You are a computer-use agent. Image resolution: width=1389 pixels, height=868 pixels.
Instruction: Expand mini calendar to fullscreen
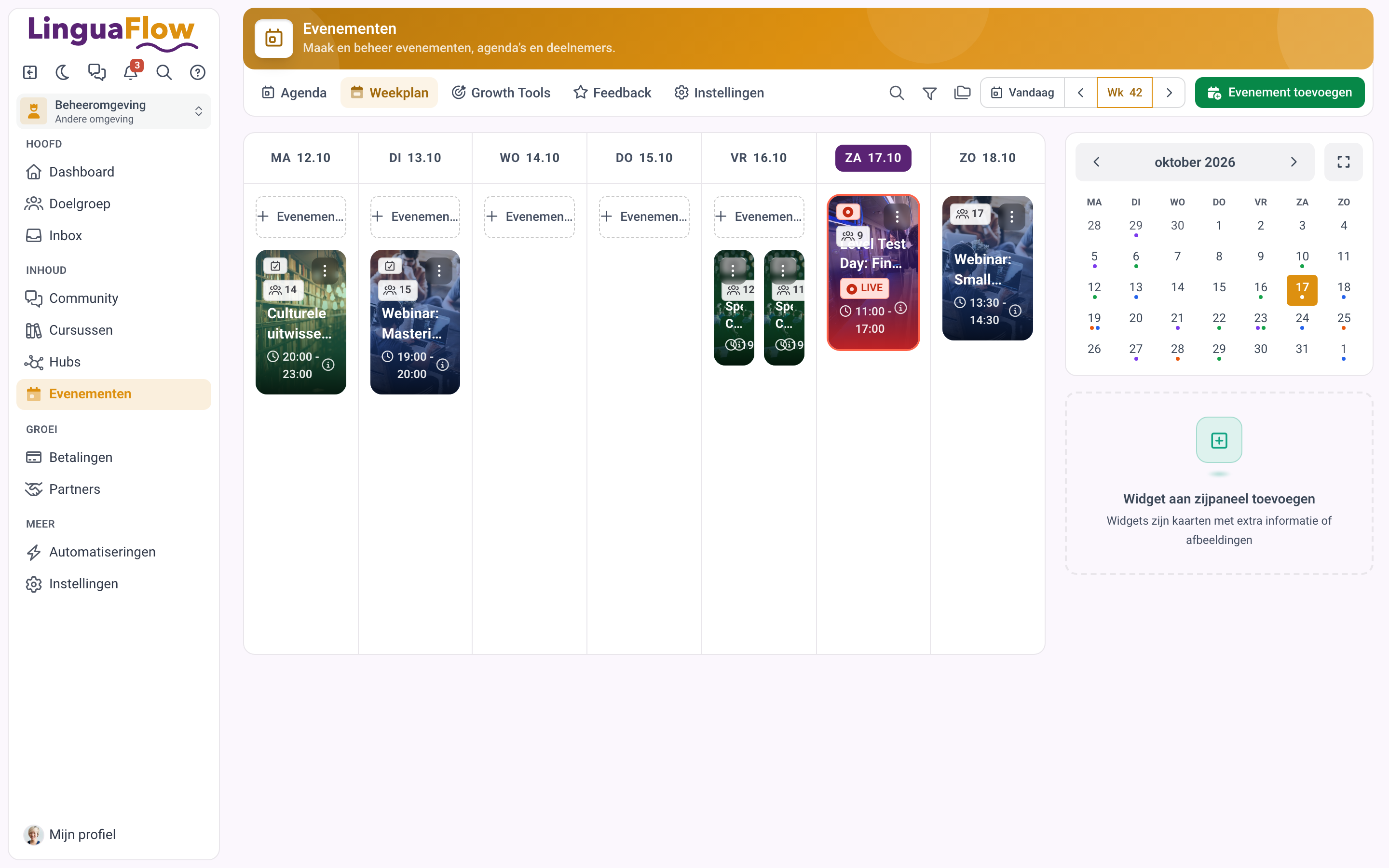tap(1343, 162)
